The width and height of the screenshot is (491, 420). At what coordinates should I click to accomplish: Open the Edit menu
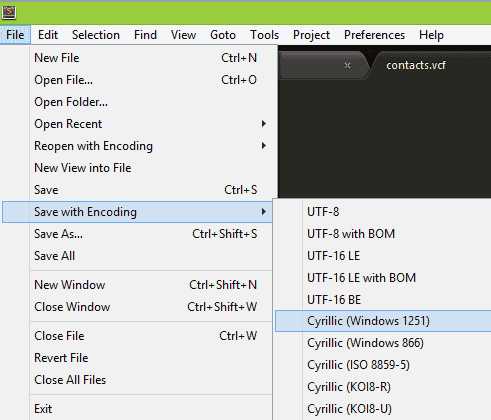point(48,35)
